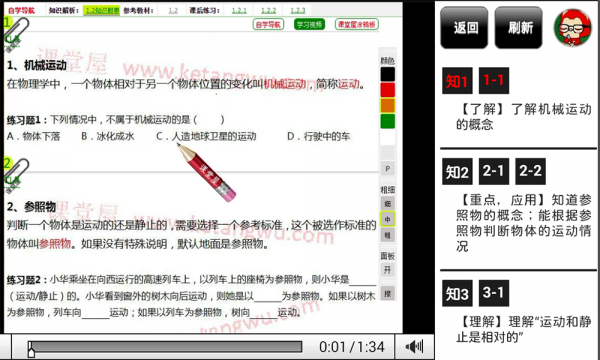The height and width of the screenshot is (360, 600).
Task: Open the highlighted 1.2 知识解析 tab
Action: pos(101,10)
